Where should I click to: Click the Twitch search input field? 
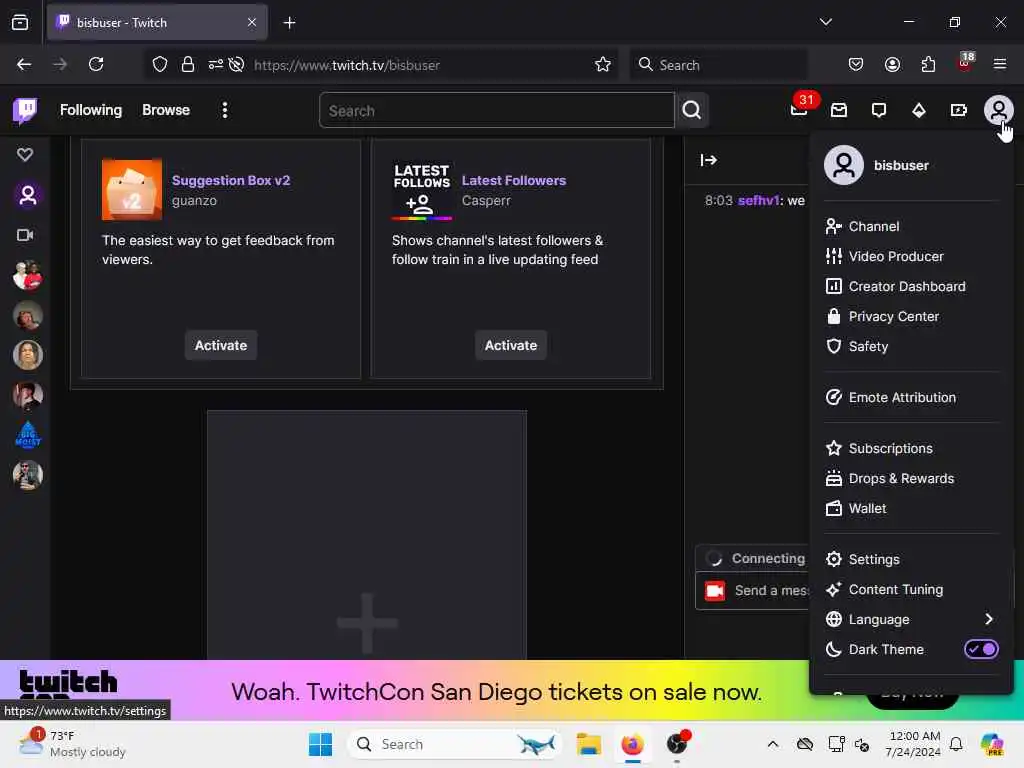pyautogui.click(x=496, y=110)
